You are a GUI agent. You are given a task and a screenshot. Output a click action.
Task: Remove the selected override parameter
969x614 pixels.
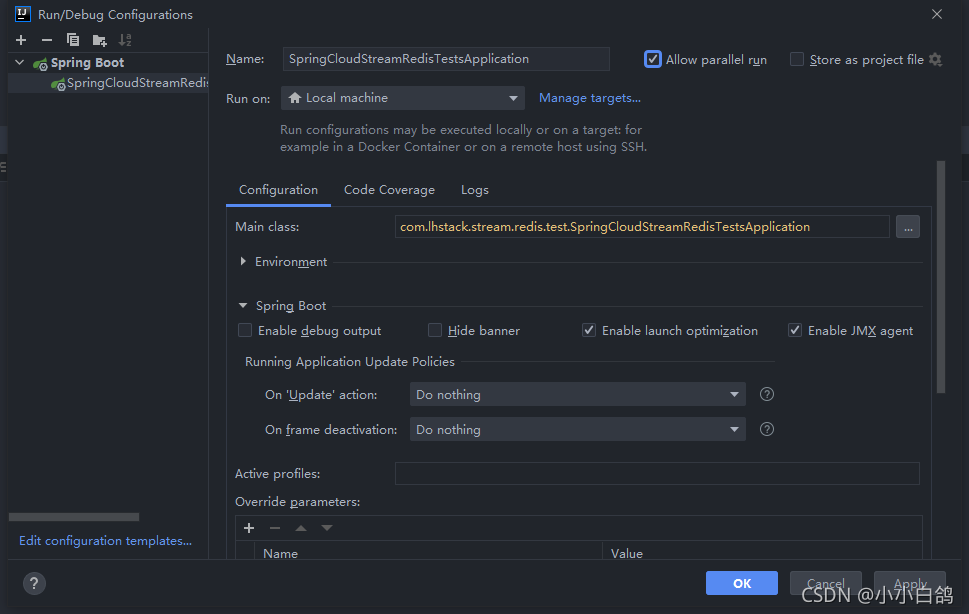(x=275, y=528)
